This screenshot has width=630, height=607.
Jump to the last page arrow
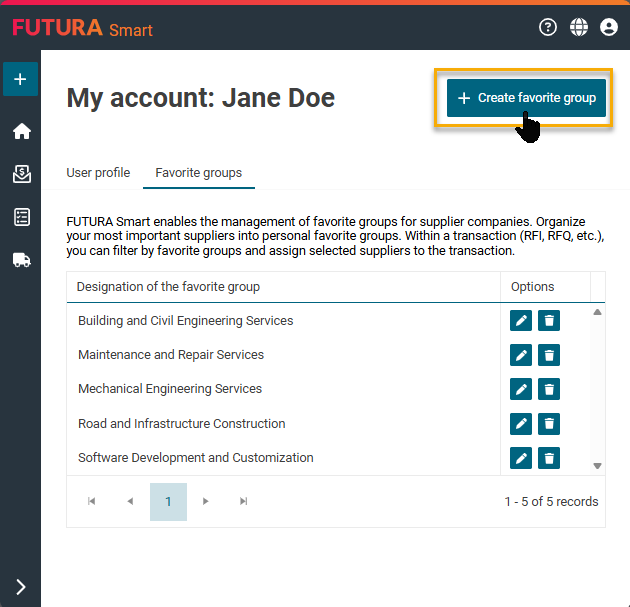(x=243, y=502)
